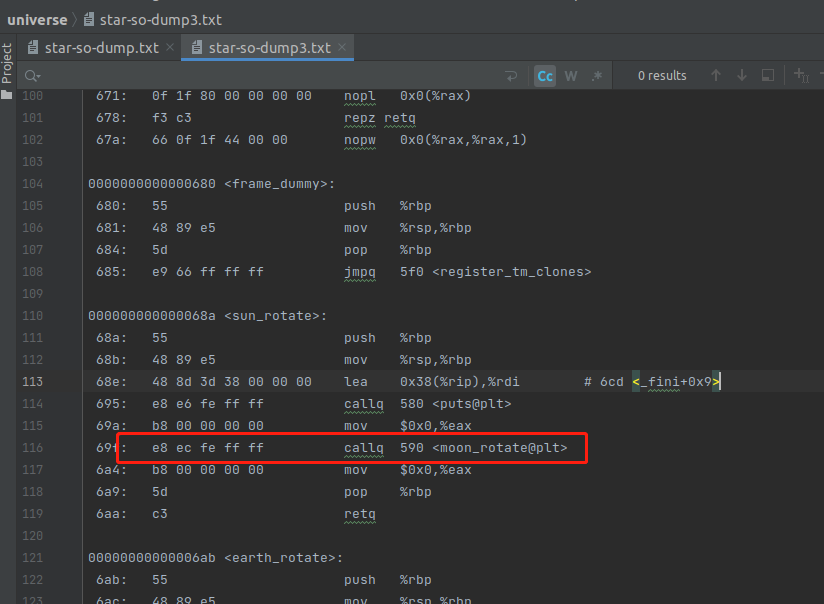Toggle Match Case (Cc) in search
This screenshot has height=604, width=824.
pos(544,75)
